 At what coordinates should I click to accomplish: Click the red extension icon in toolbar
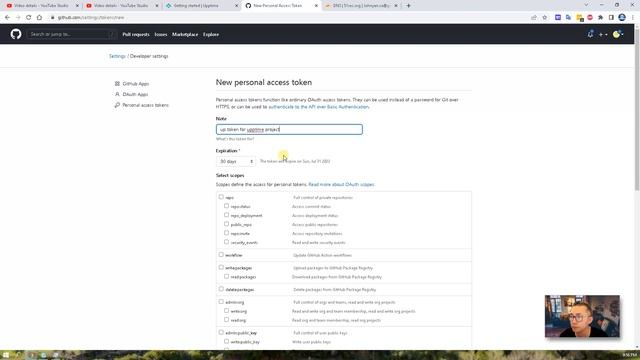click(590, 18)
